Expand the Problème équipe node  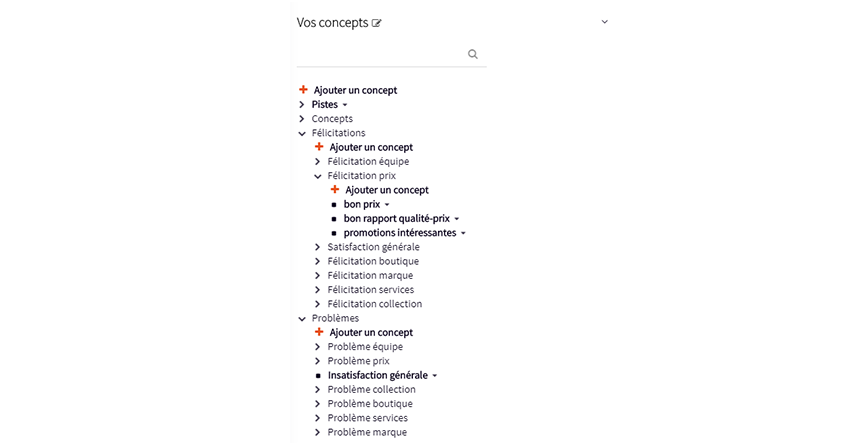point(317,347)
